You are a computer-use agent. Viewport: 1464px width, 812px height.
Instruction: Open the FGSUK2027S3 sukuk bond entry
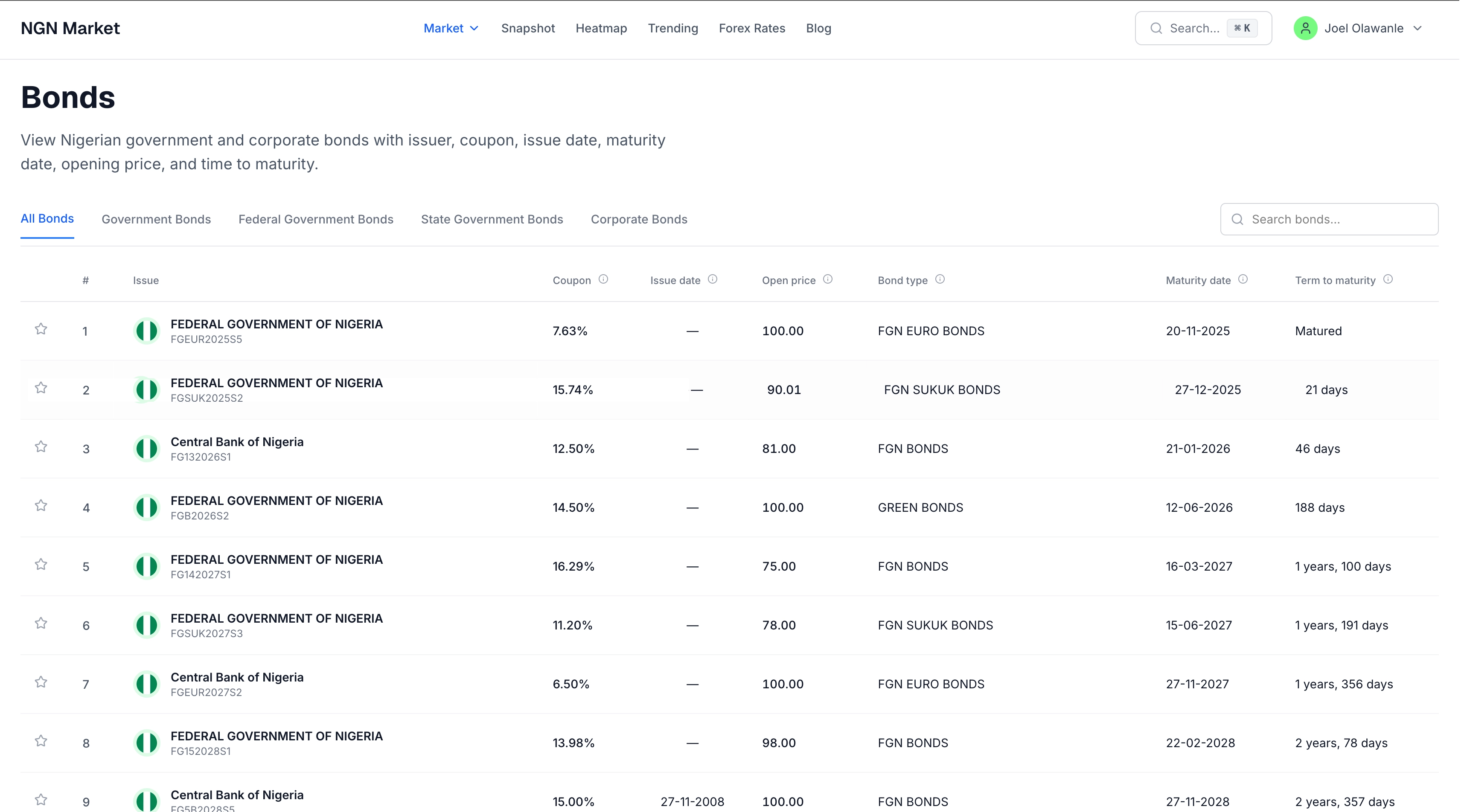276,619
